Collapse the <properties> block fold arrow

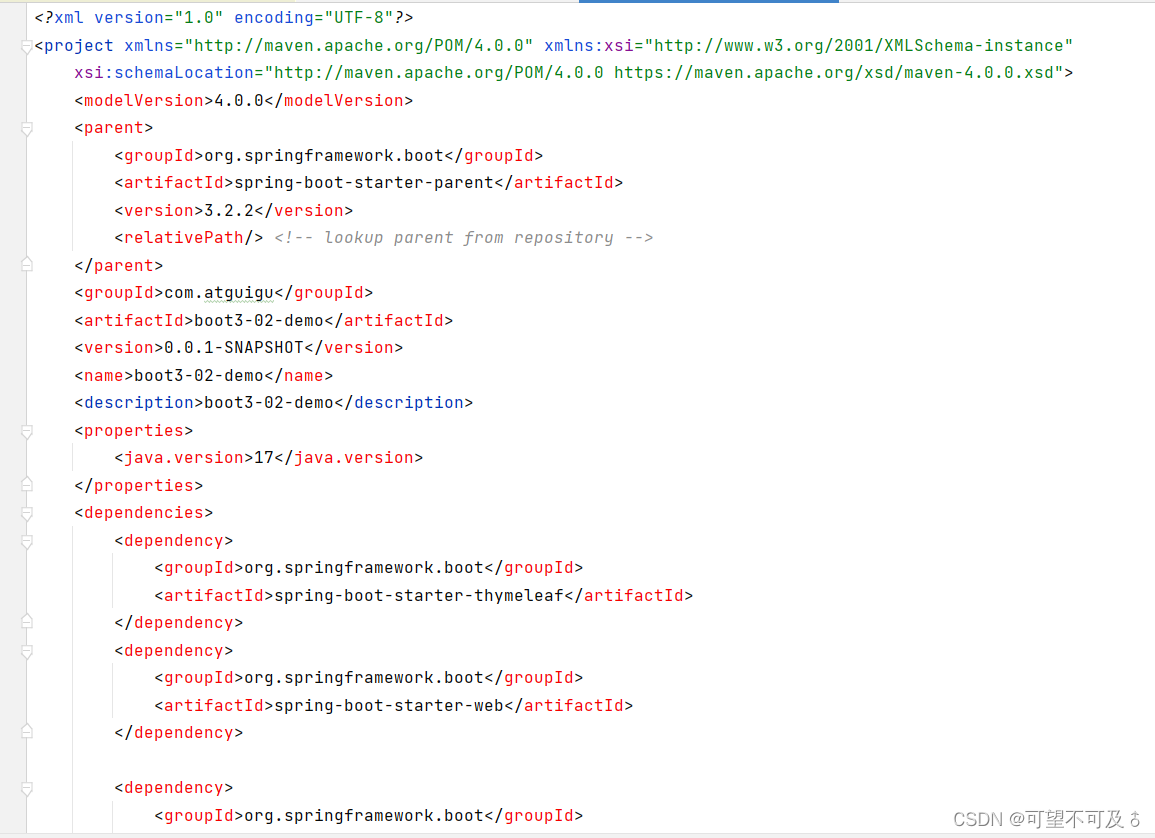(x=27, y=430)
